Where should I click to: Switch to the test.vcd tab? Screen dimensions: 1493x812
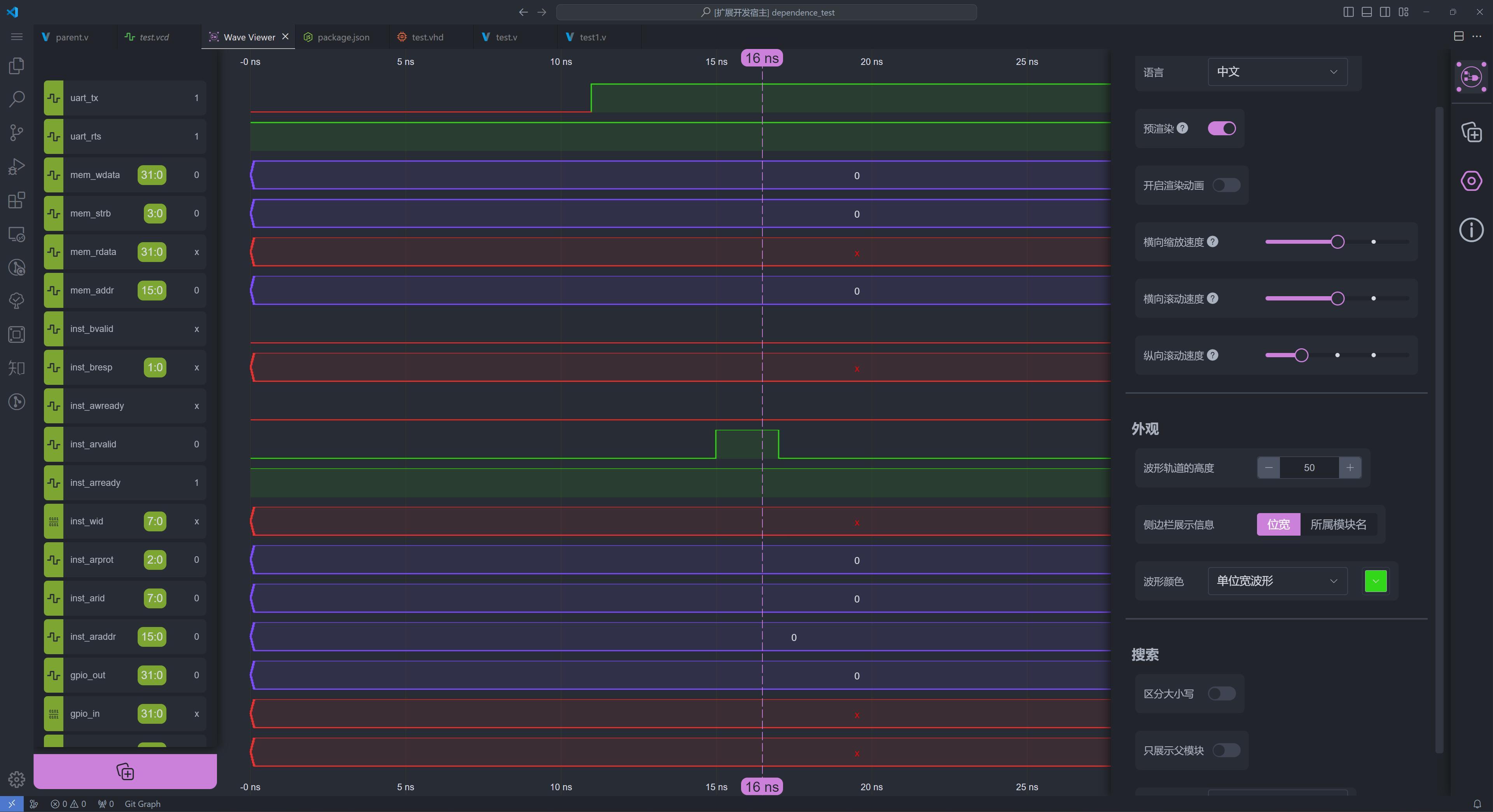point(154,37)
